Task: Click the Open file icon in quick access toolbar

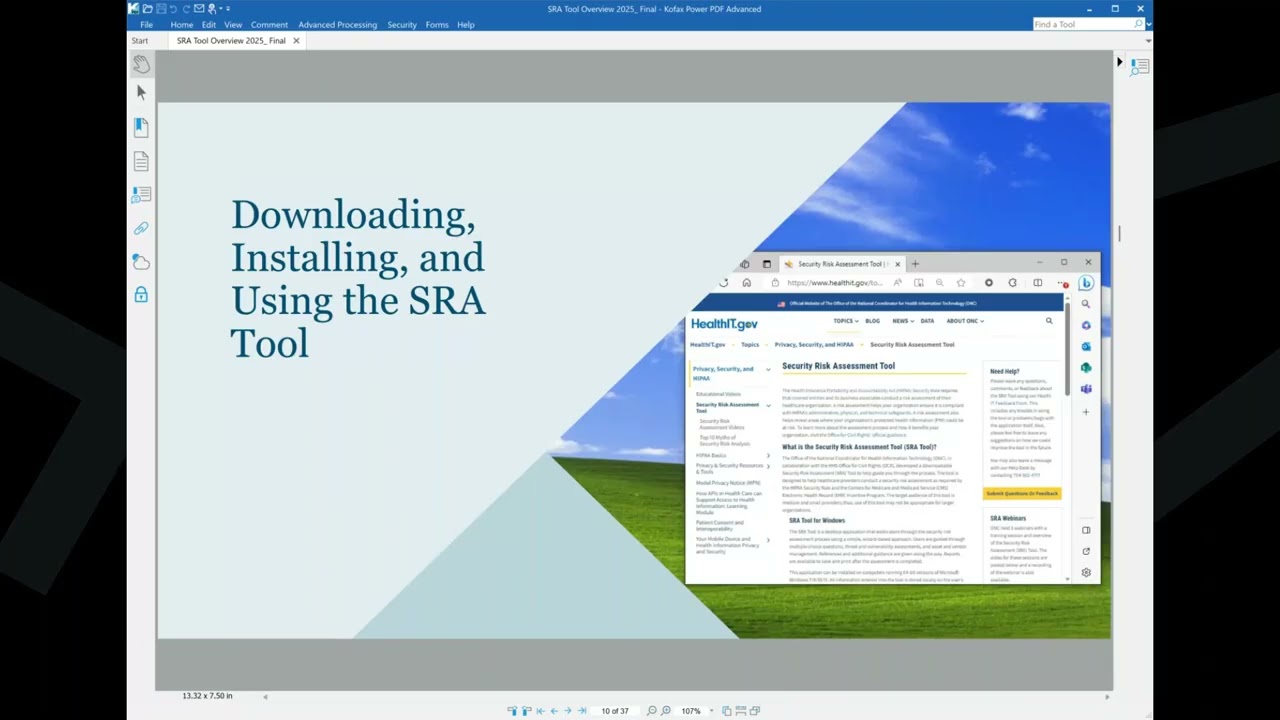Action: click(x=147, y=9)
